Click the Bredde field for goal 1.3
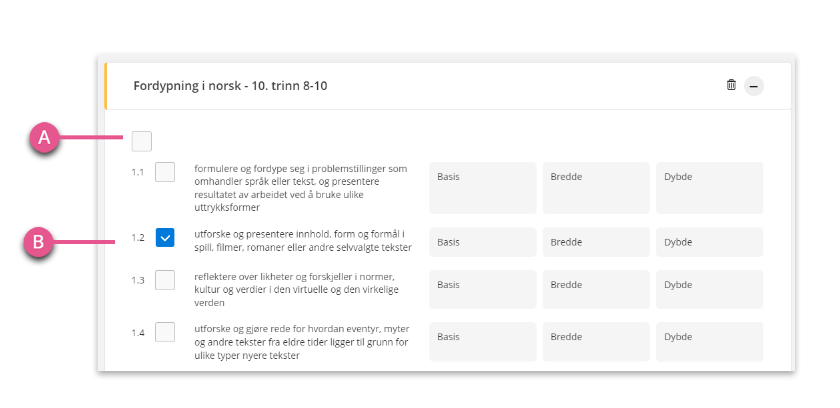The height and width of the screenshot is (408, 840). pos(596,290)
